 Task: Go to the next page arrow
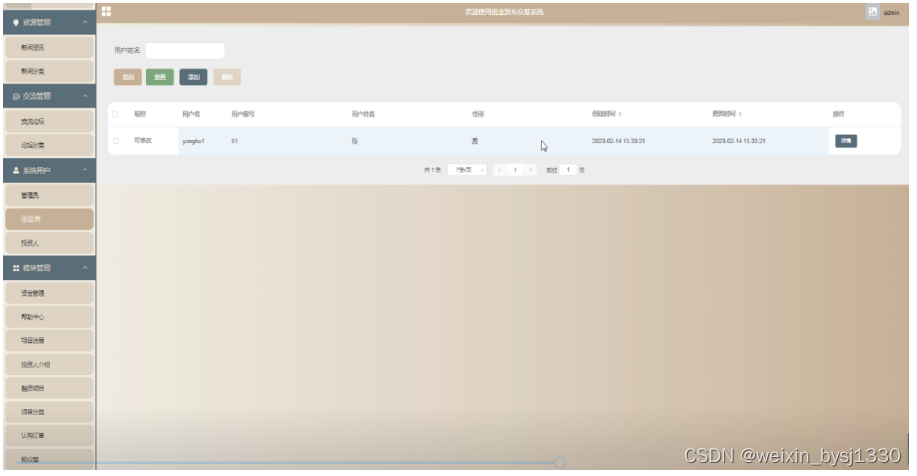tap(530, 170)
